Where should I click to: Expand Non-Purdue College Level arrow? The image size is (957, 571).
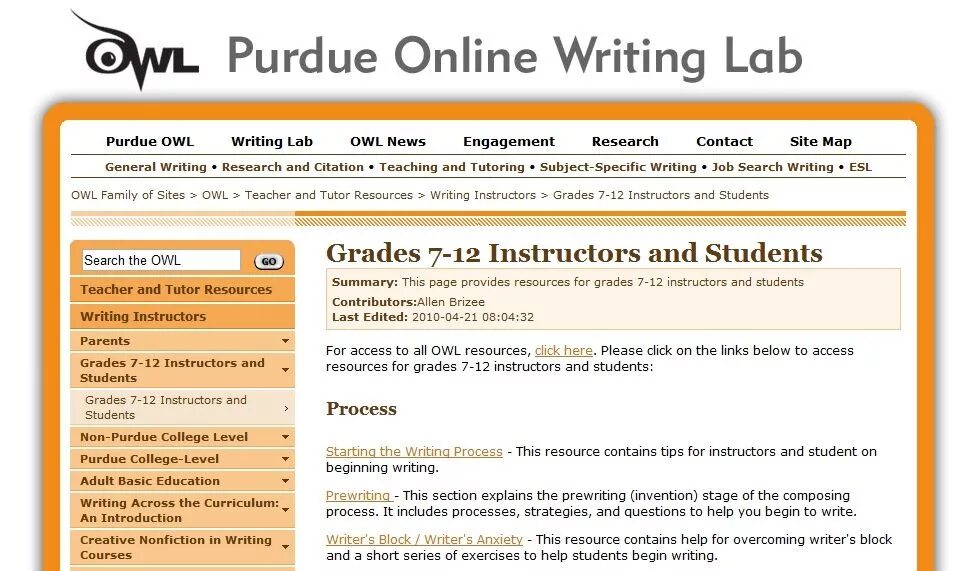[x=285, y=437]
